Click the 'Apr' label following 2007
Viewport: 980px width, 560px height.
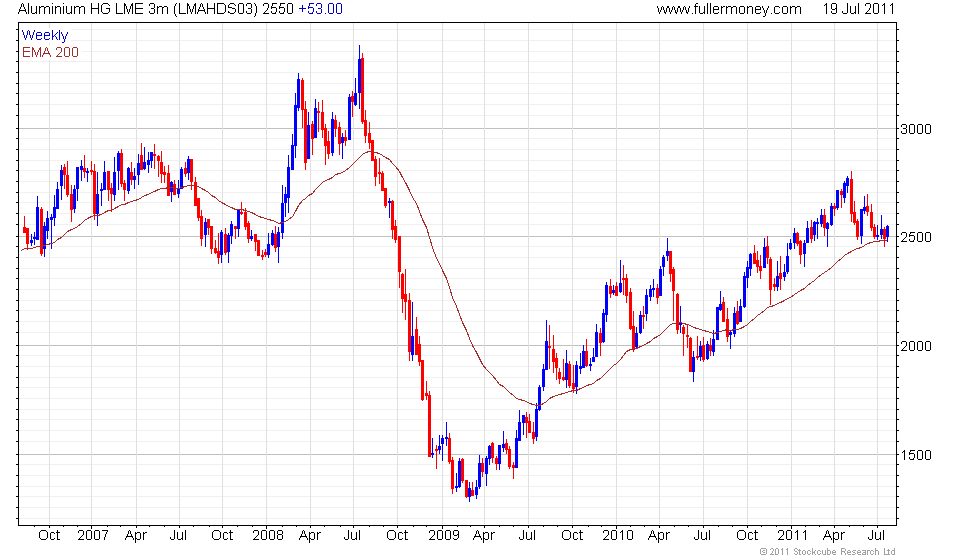136,536
